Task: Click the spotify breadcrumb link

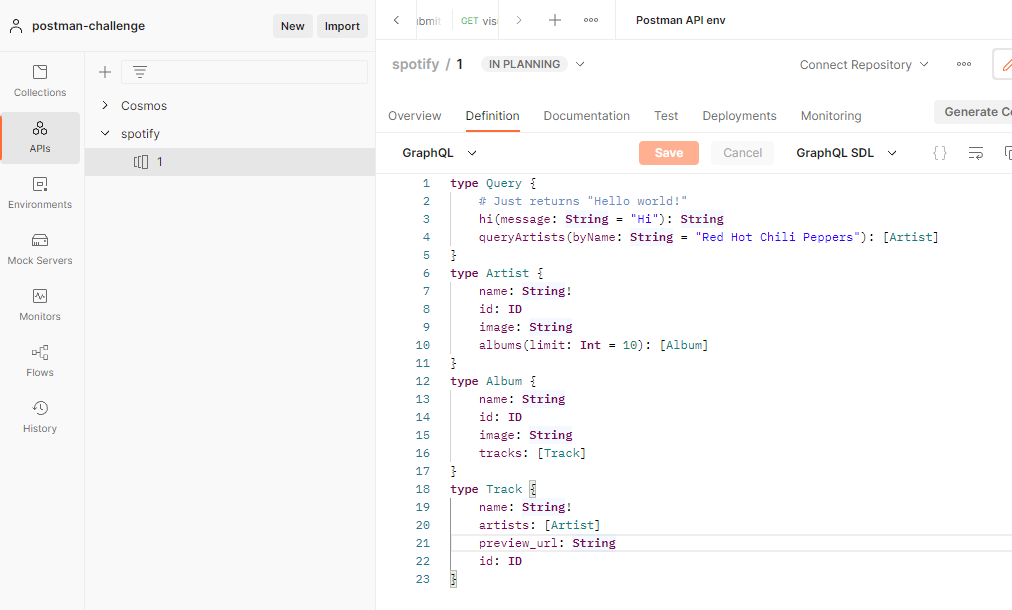Action: [x=416, y=64]
